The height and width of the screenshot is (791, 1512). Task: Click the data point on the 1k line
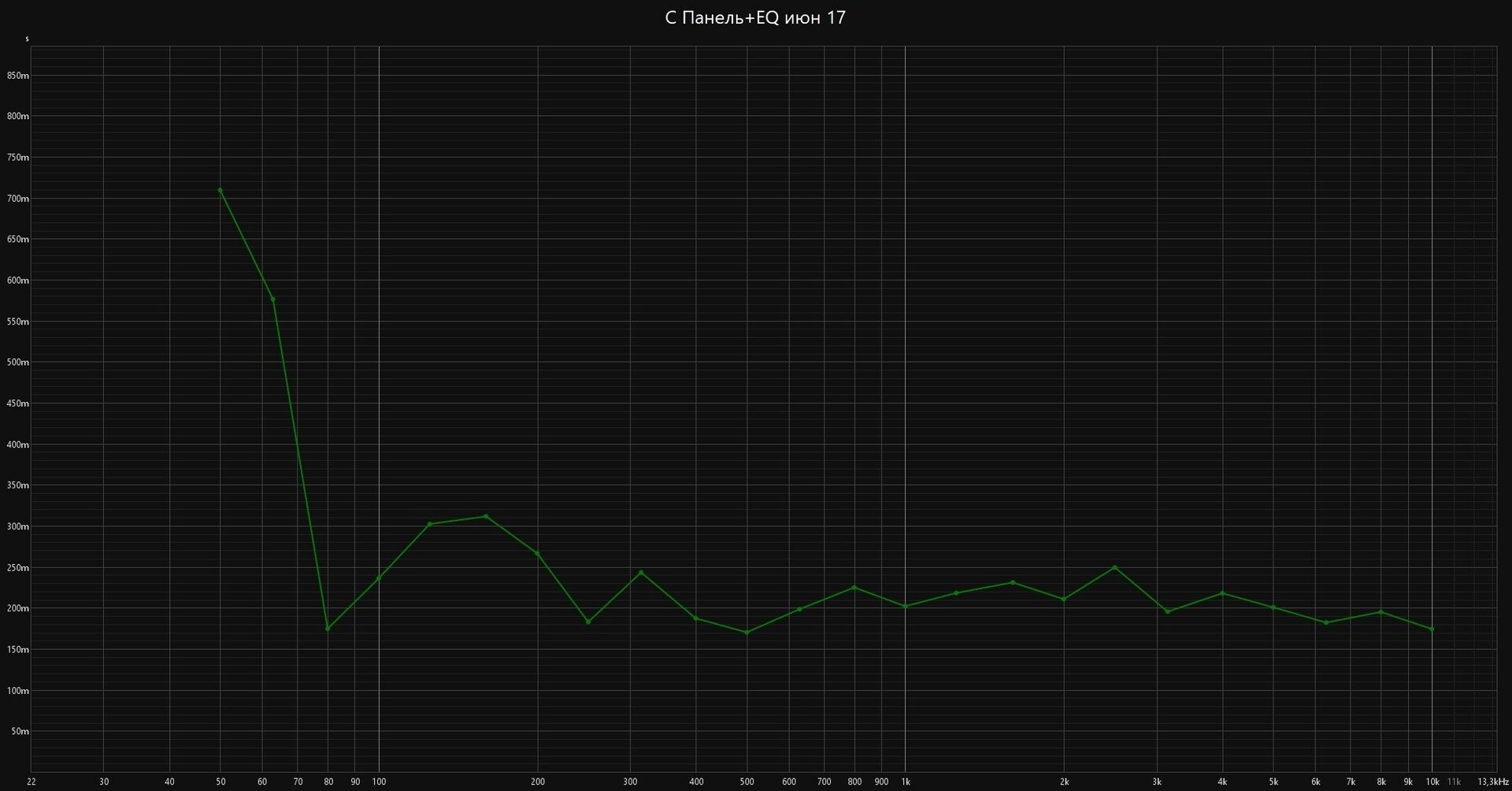(x=906, y=607)
